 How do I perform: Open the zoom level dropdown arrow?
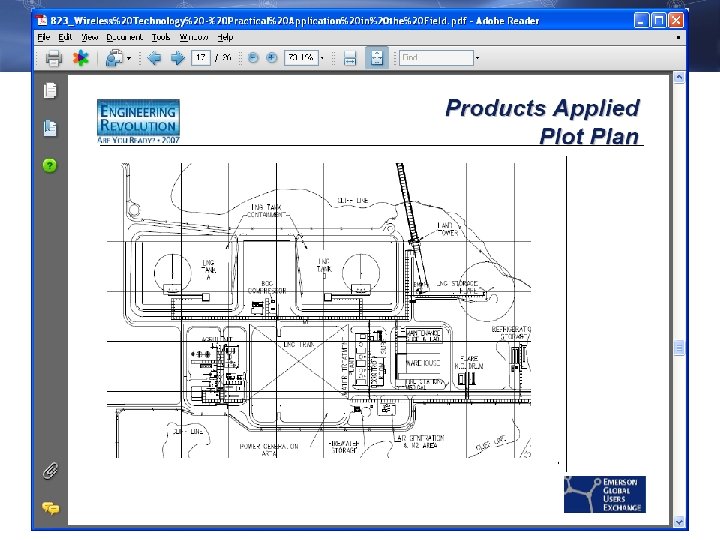click(x=322, y=58)
